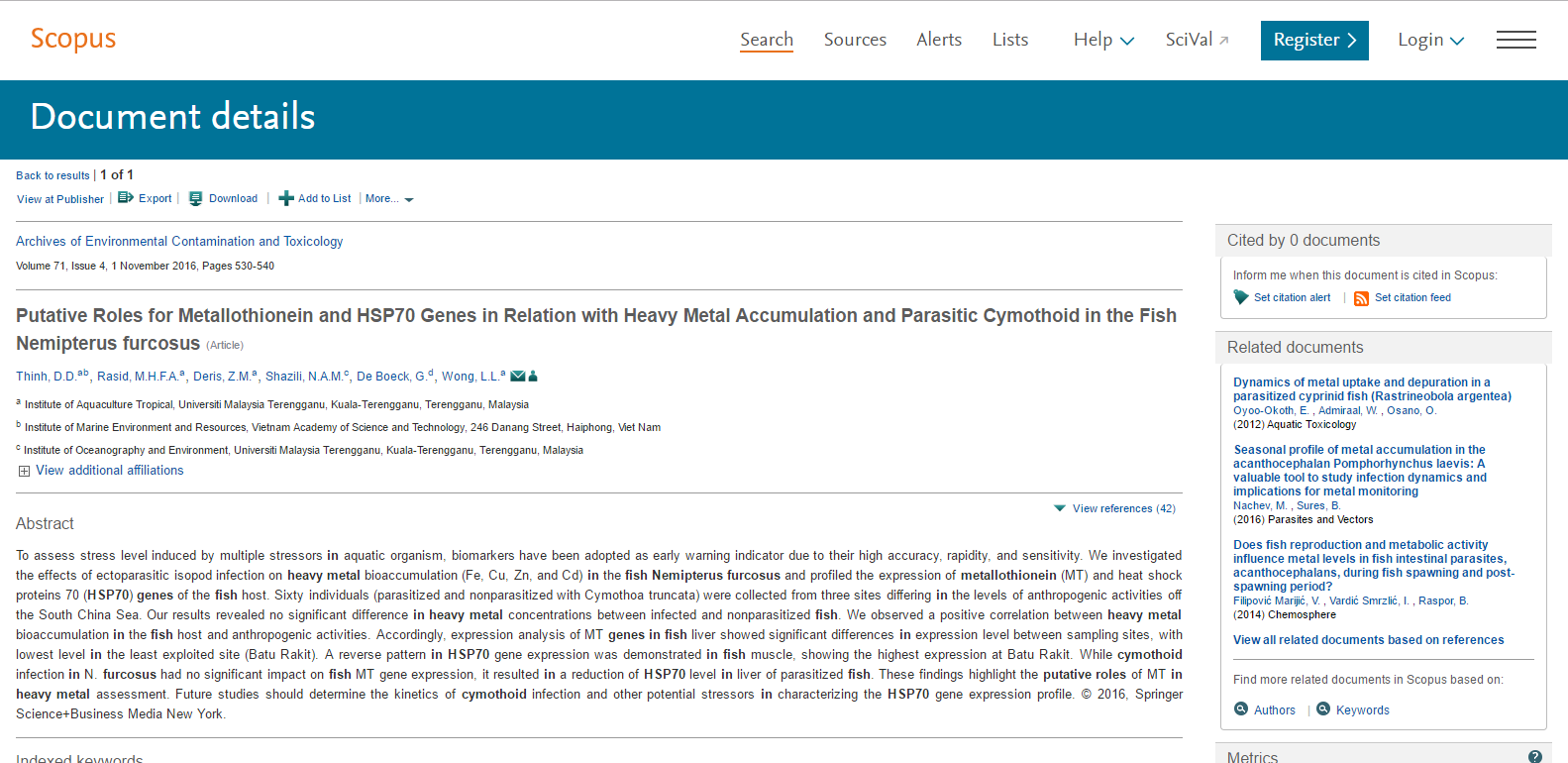Open the hamburger menu icon at top right

click(1516, 40)
